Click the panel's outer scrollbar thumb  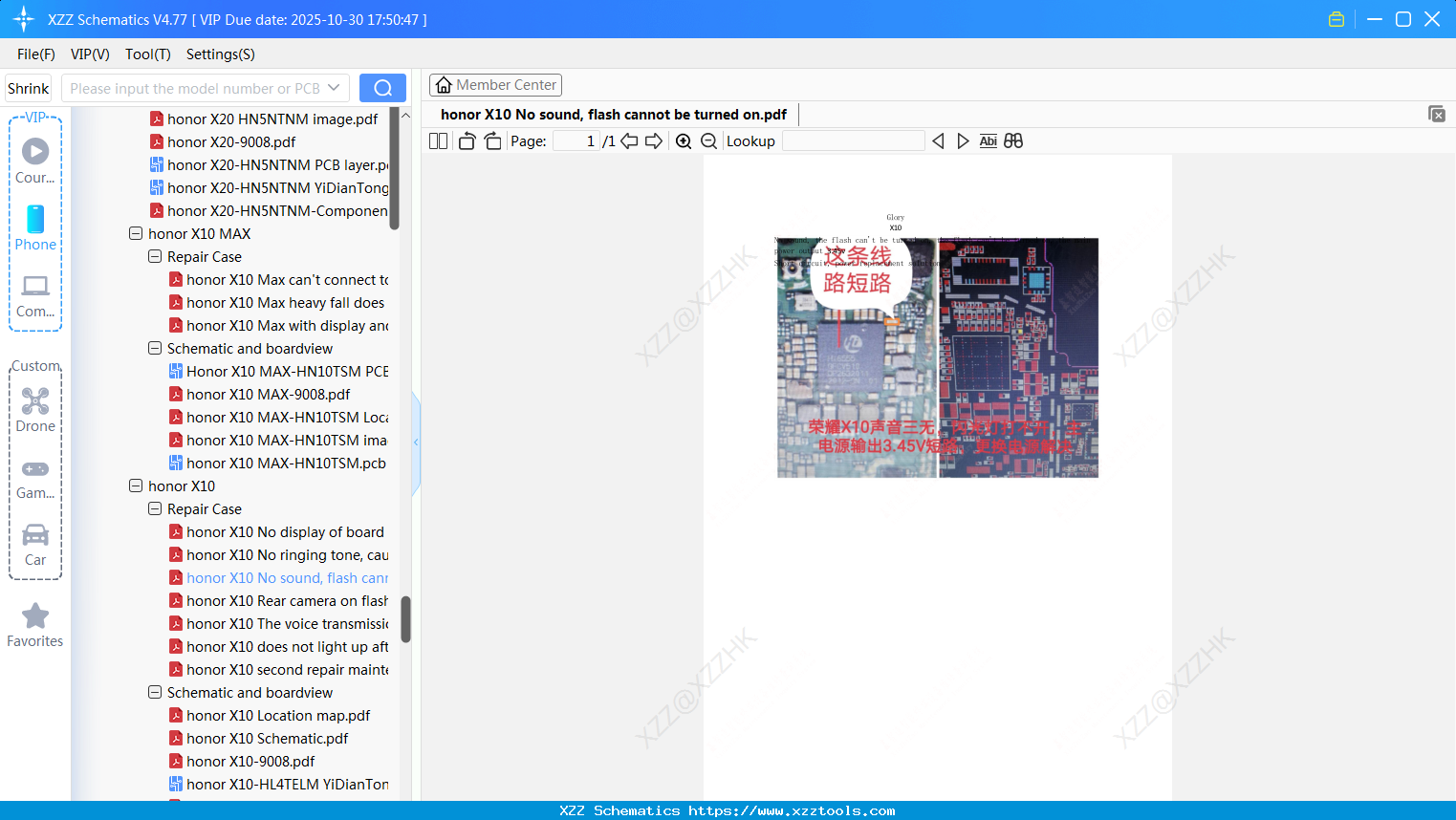(x=406, y=619)
